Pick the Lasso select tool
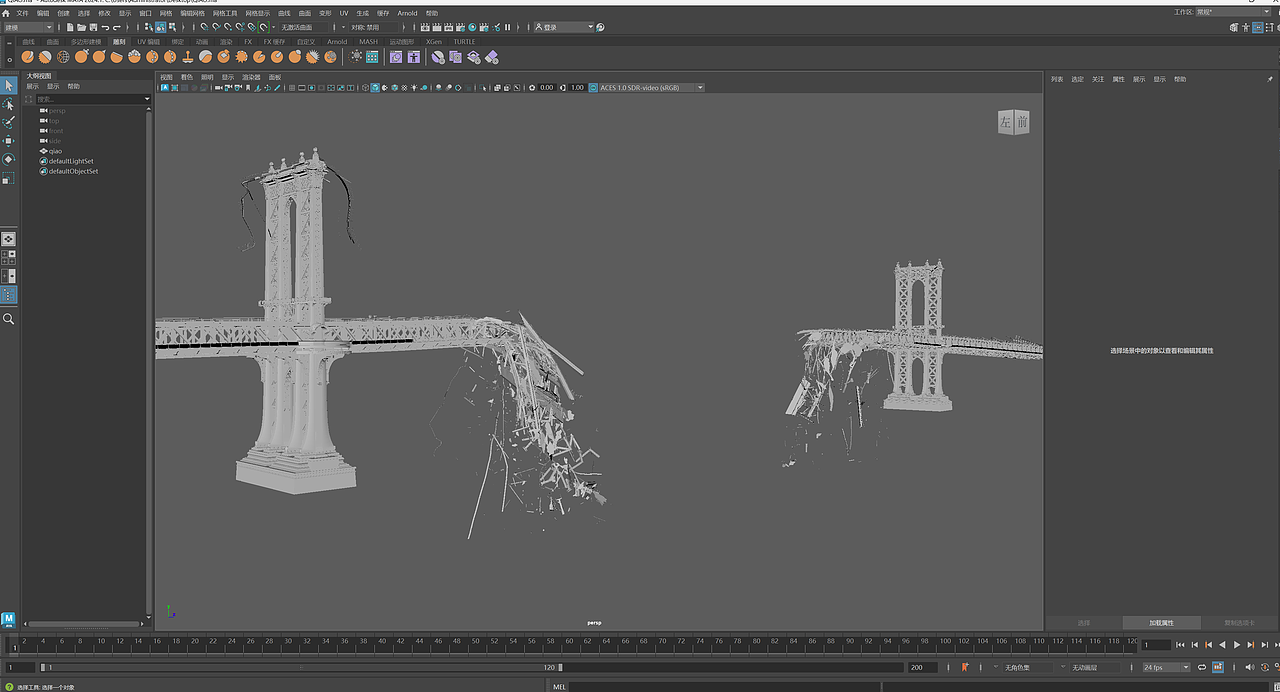This screenshot has width=1280, height=692. click(8, 104)
